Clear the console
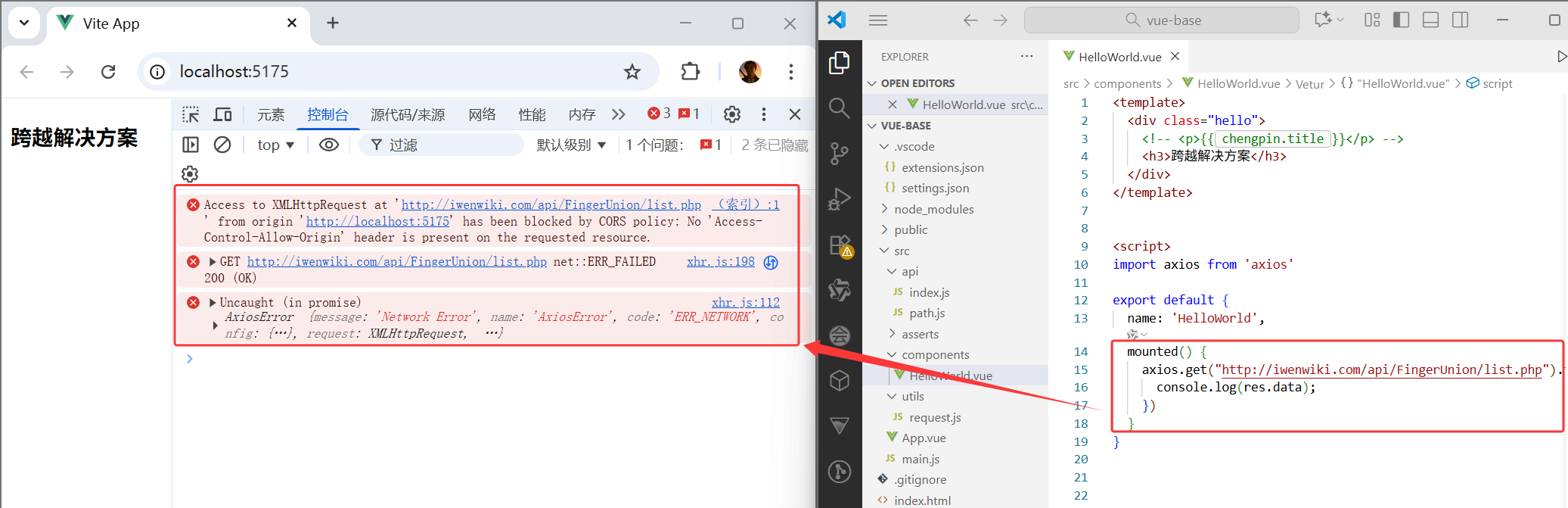This screenshot has width=1568, height=508. pyautogui.click(x=222, y=145)
